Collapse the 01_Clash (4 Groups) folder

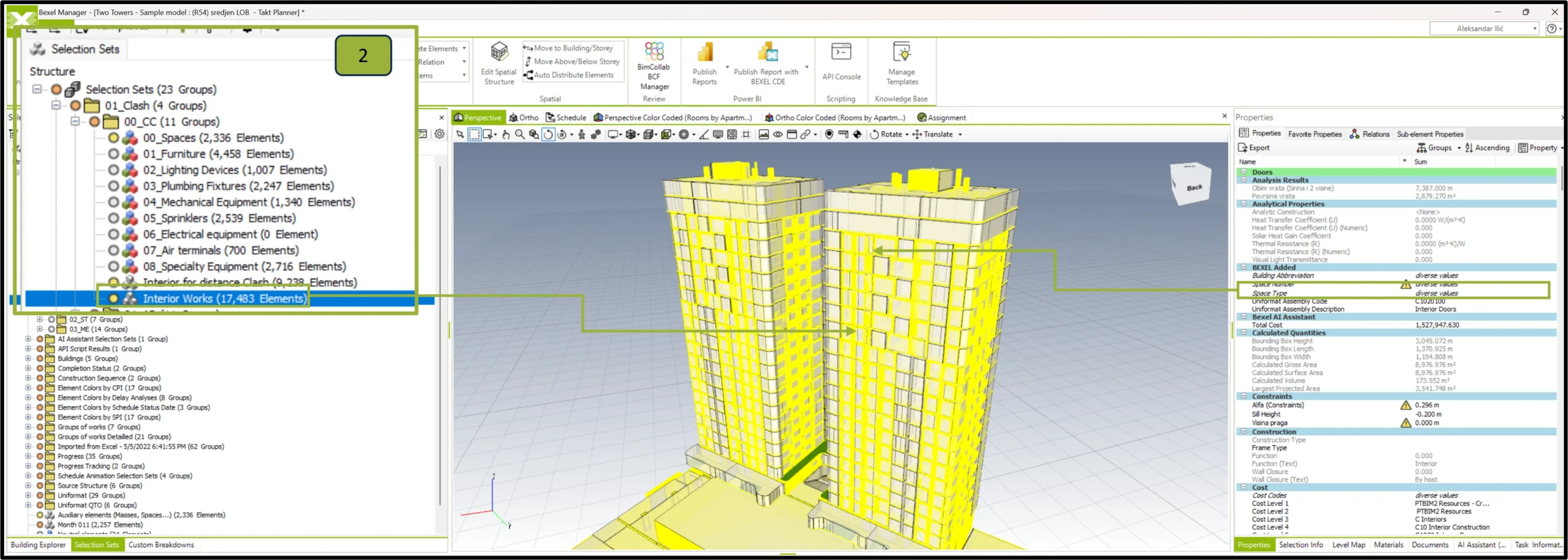[x=56, y=105]
